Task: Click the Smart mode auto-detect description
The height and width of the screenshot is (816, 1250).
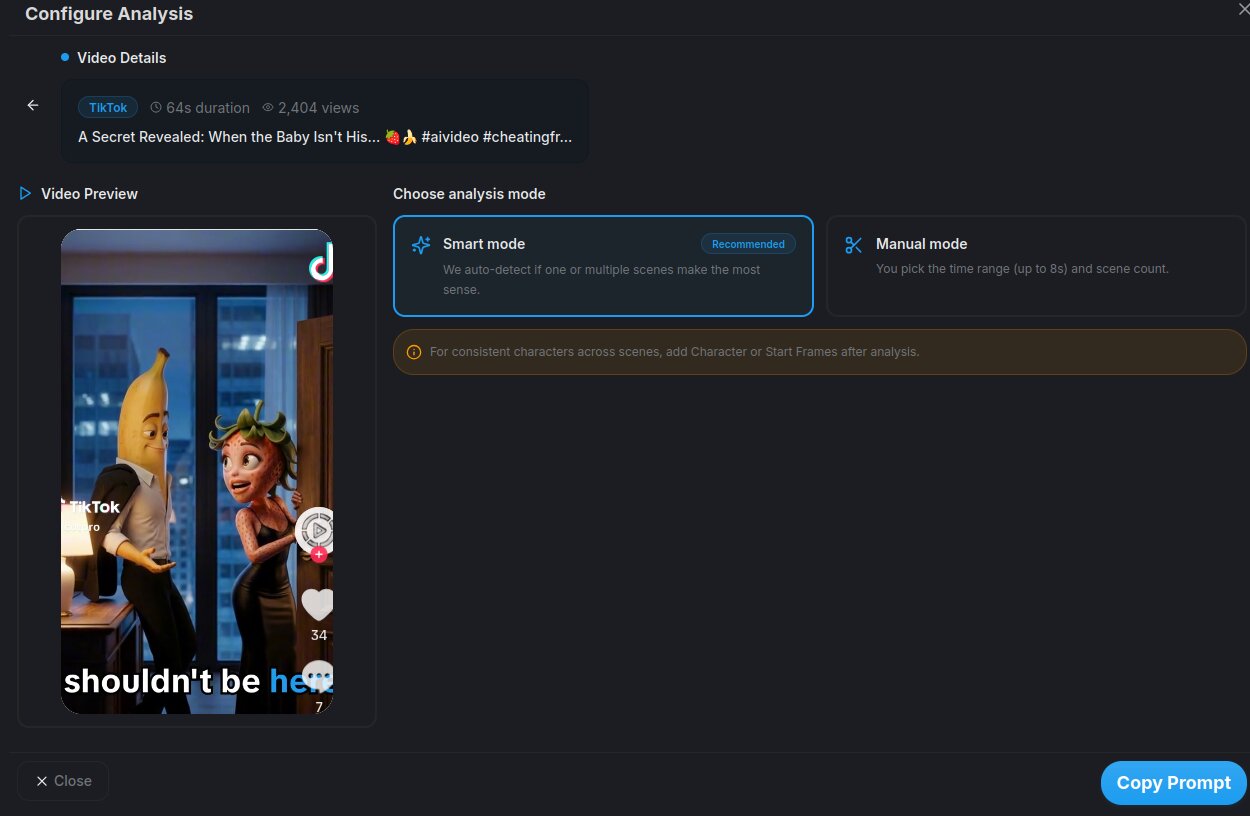Action: coord(601,280)
